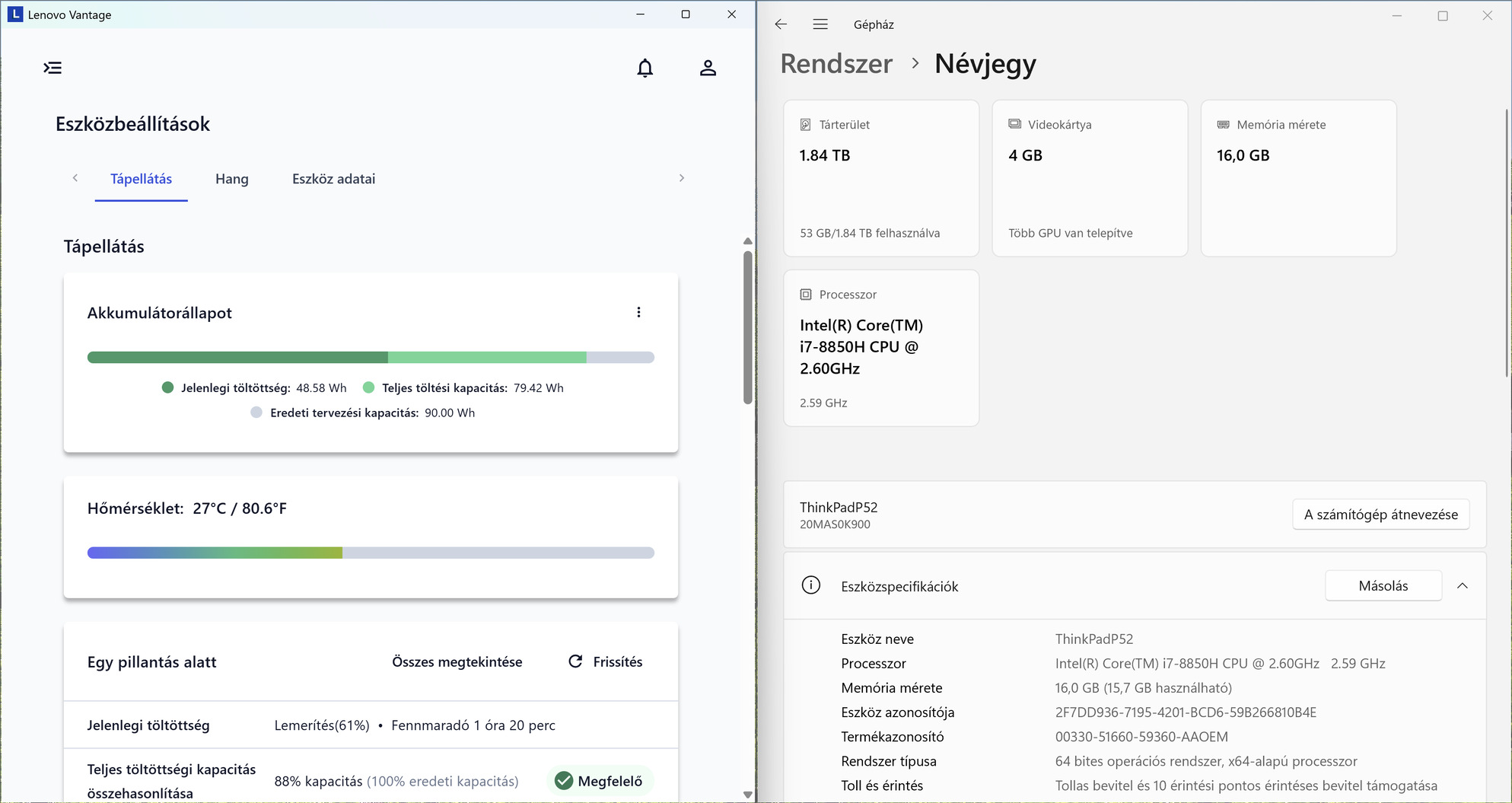Collapse the Eszközspecifikációk section chevron
This screenshot has width=1512, height=803.
pyautogui.click(x=1462, y=585)
